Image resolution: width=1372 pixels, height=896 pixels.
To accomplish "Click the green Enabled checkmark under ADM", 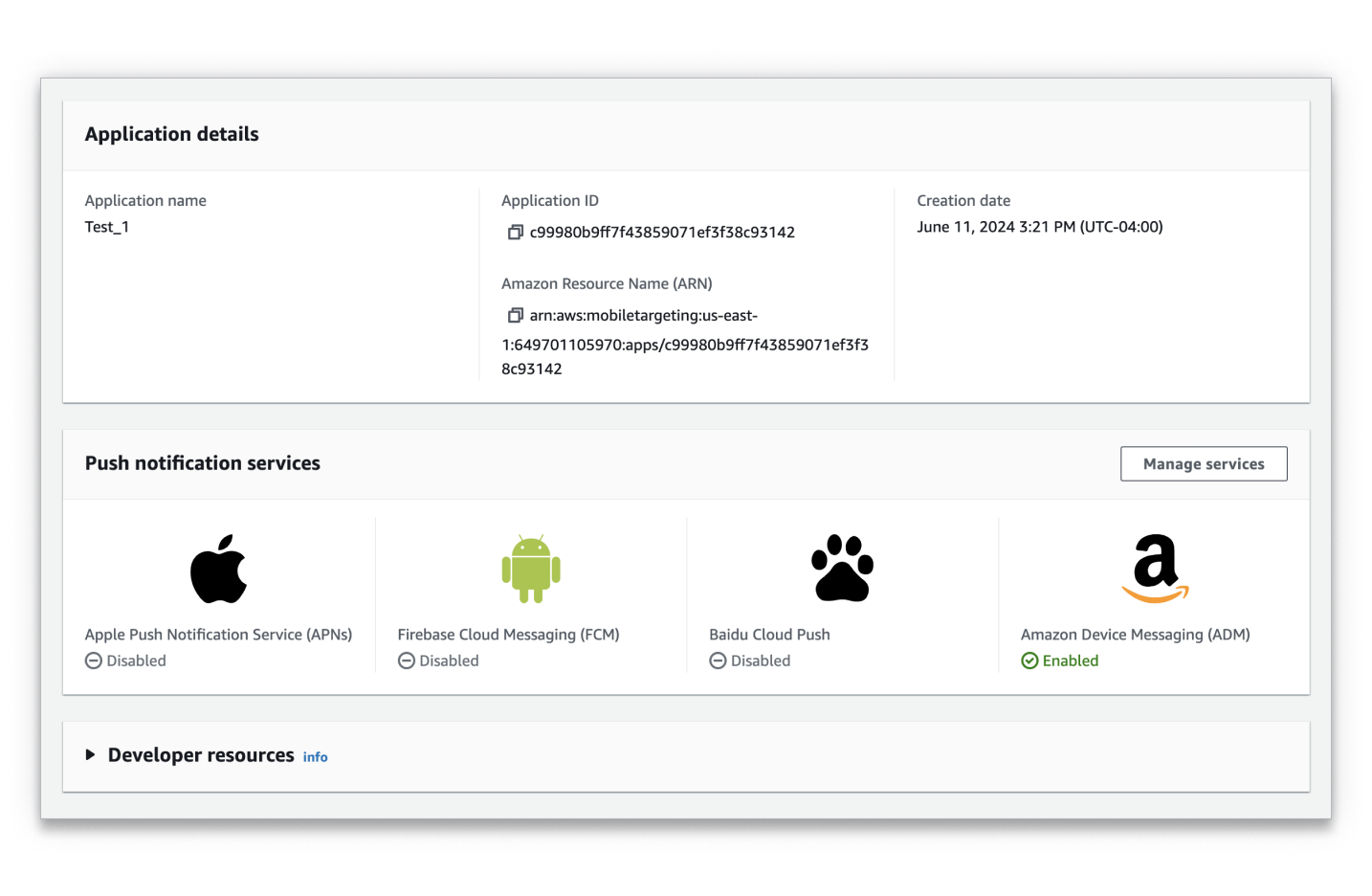I will point(1029,661).
